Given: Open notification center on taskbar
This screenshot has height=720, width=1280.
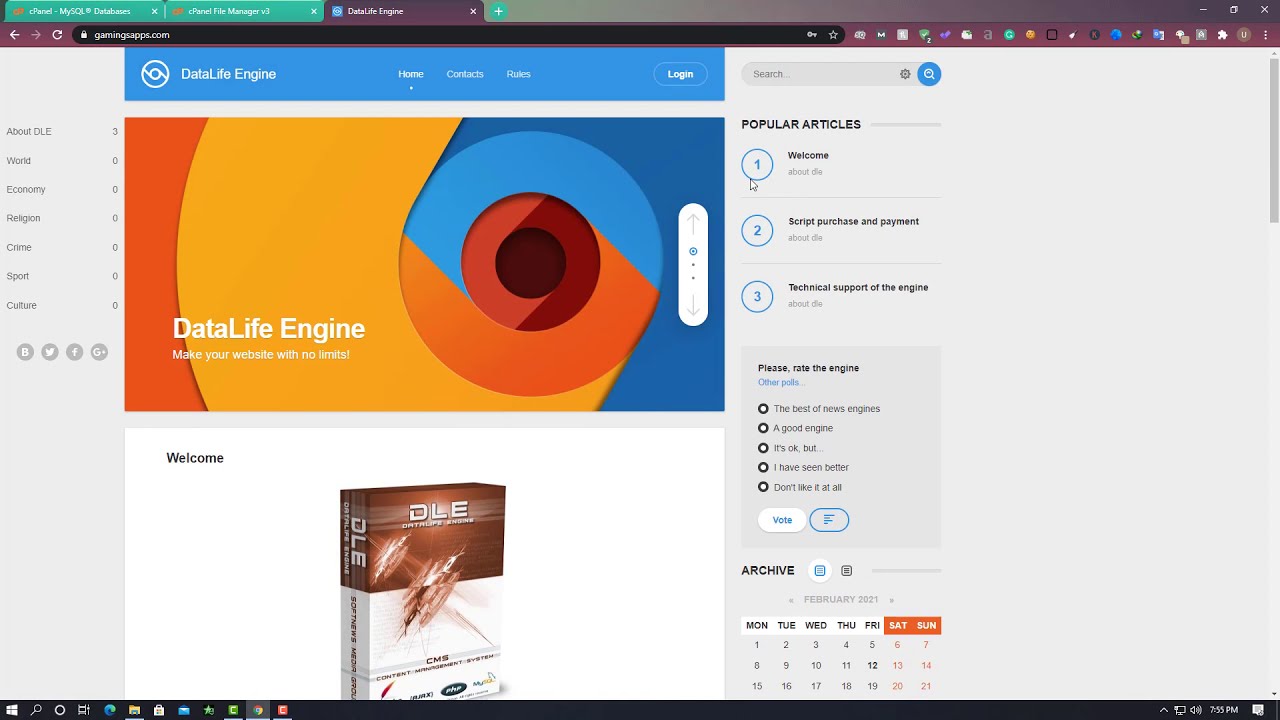Looking at the screenshot, I should pos(1258,710).
